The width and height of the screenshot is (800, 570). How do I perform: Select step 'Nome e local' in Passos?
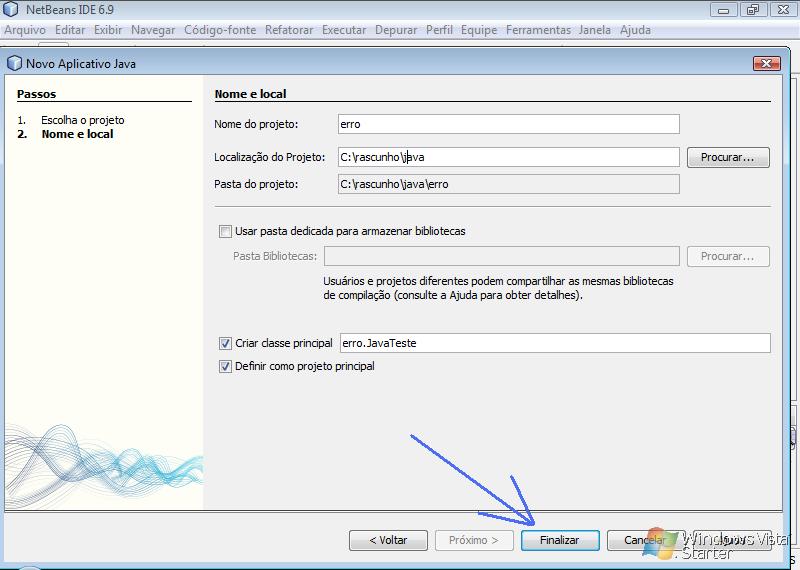pos(77,134)
